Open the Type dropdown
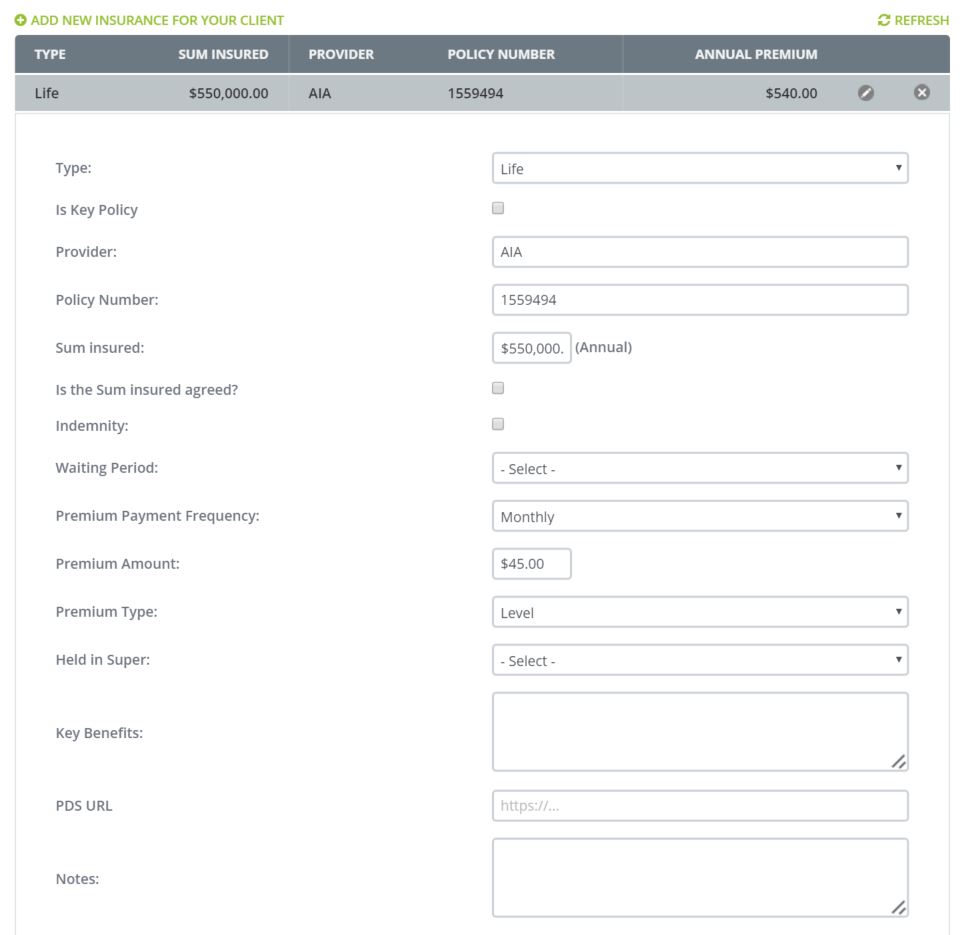Viewport: 967px width, 935px height. [699, 168]
